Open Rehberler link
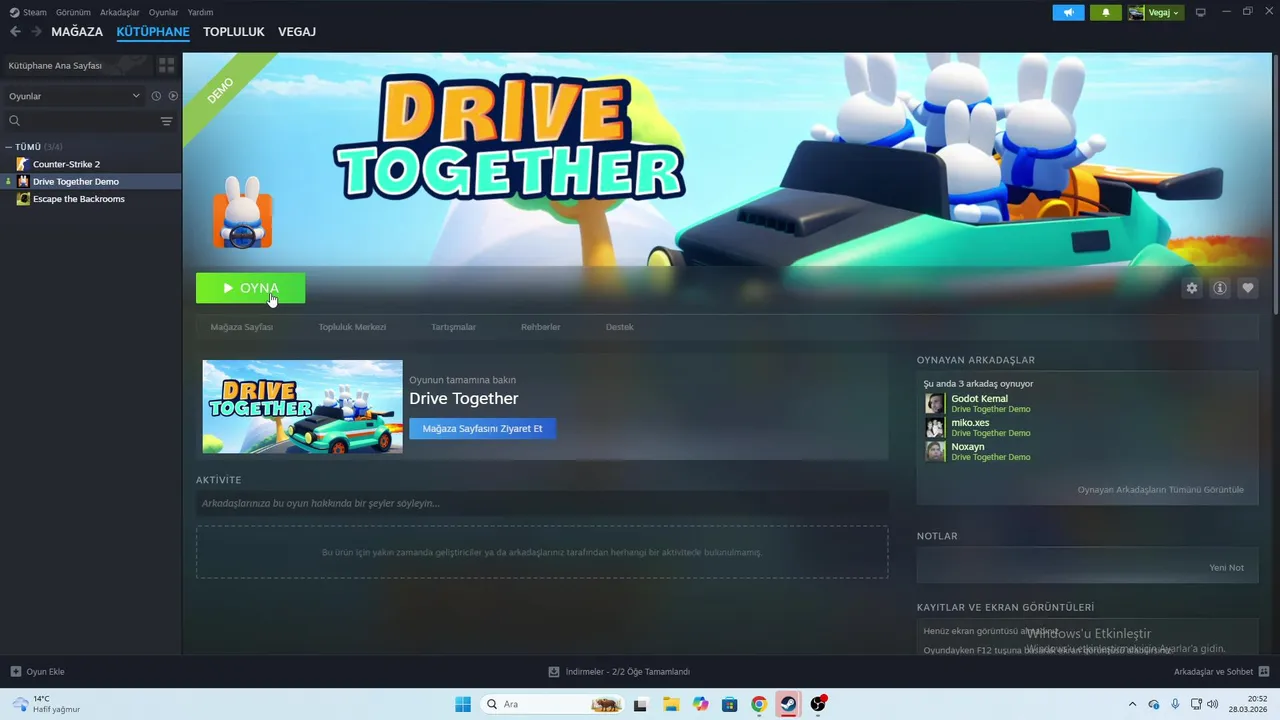 pyautogui.click(x=540, y=327)
